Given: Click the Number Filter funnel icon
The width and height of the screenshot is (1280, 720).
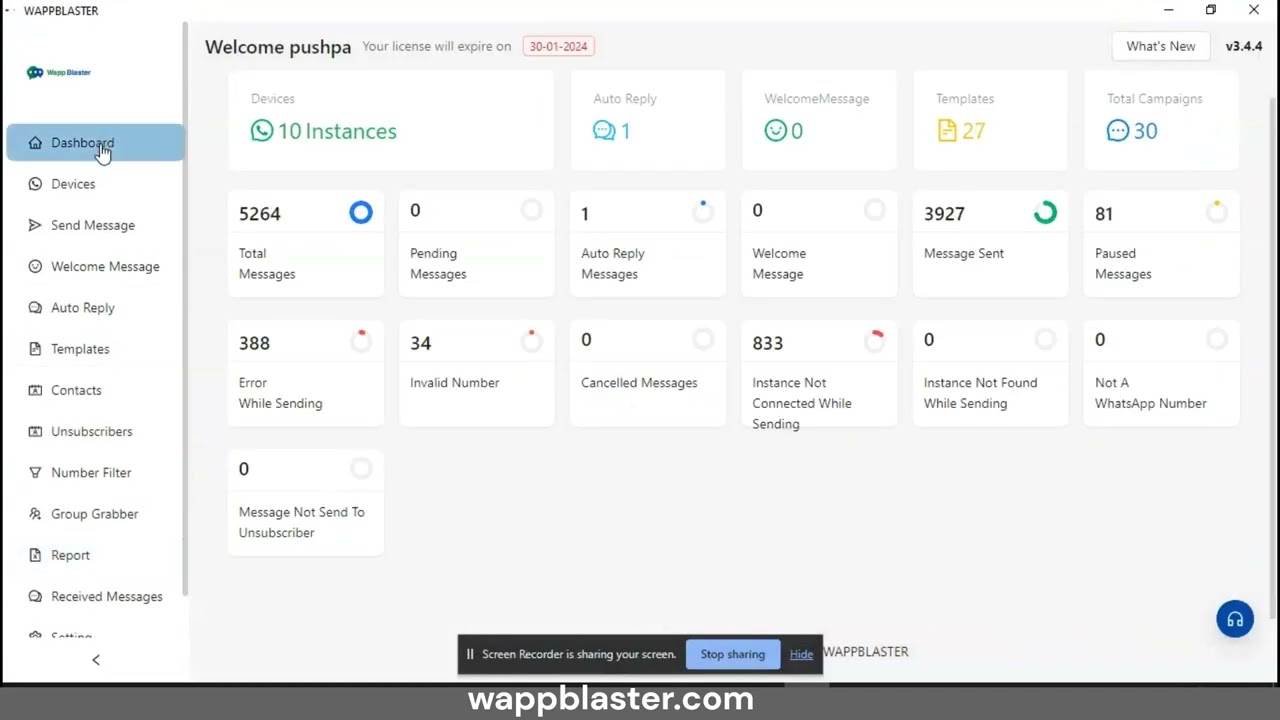Looking at the screenshot, I should coord(35,472).
